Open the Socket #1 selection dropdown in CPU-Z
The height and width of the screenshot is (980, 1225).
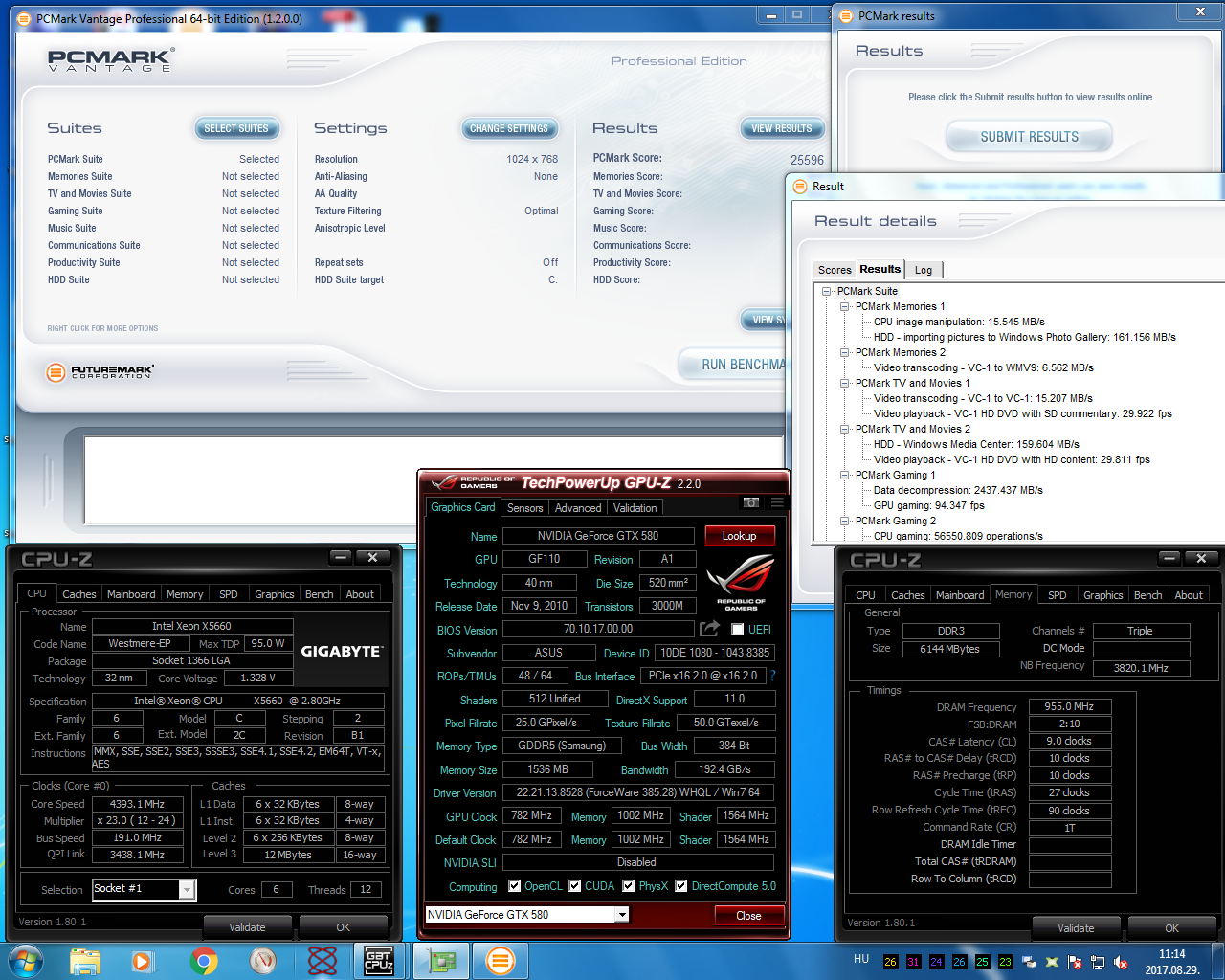click(x=187, y=889)
